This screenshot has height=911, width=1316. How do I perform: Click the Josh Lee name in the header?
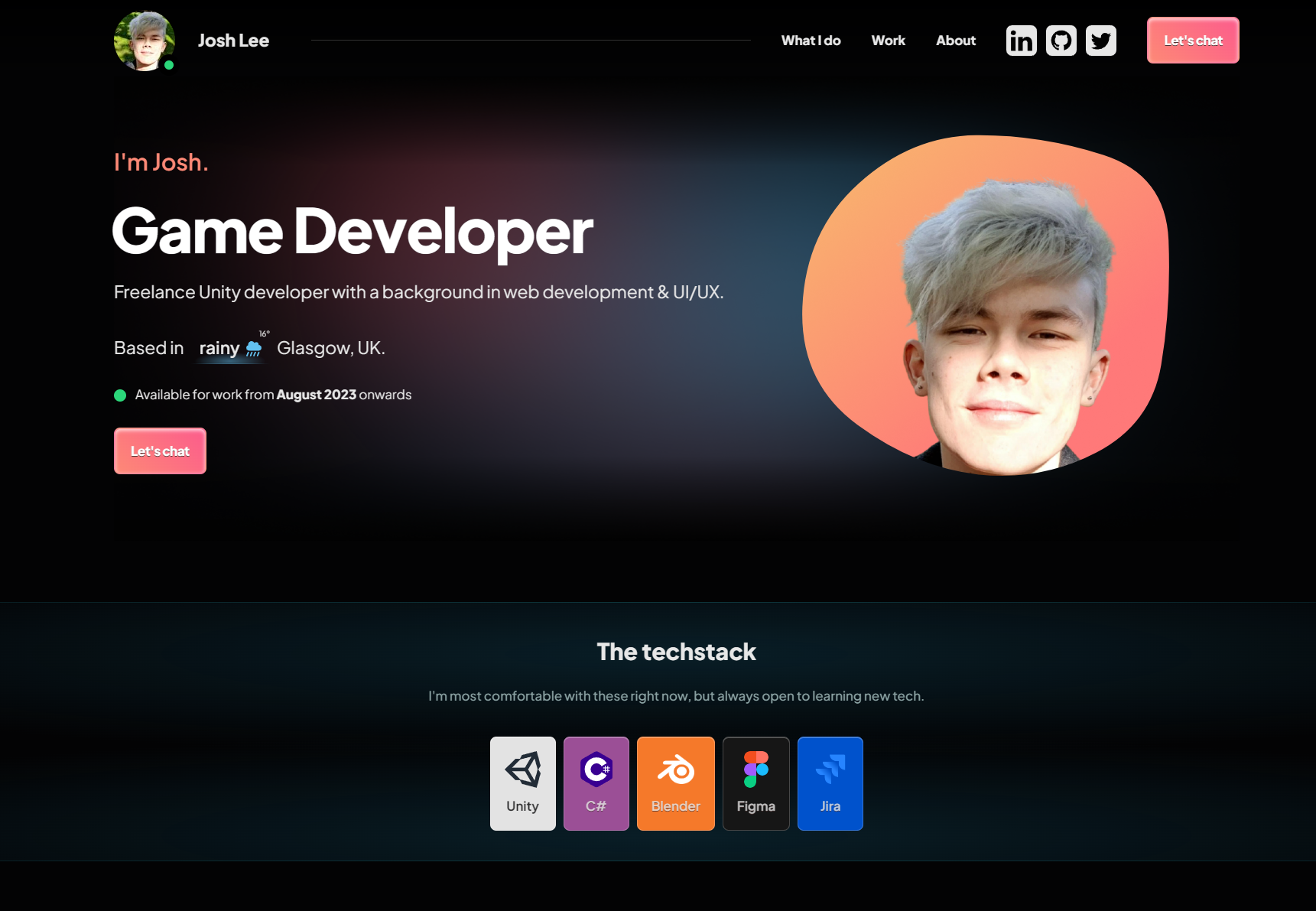pos(233,41)
